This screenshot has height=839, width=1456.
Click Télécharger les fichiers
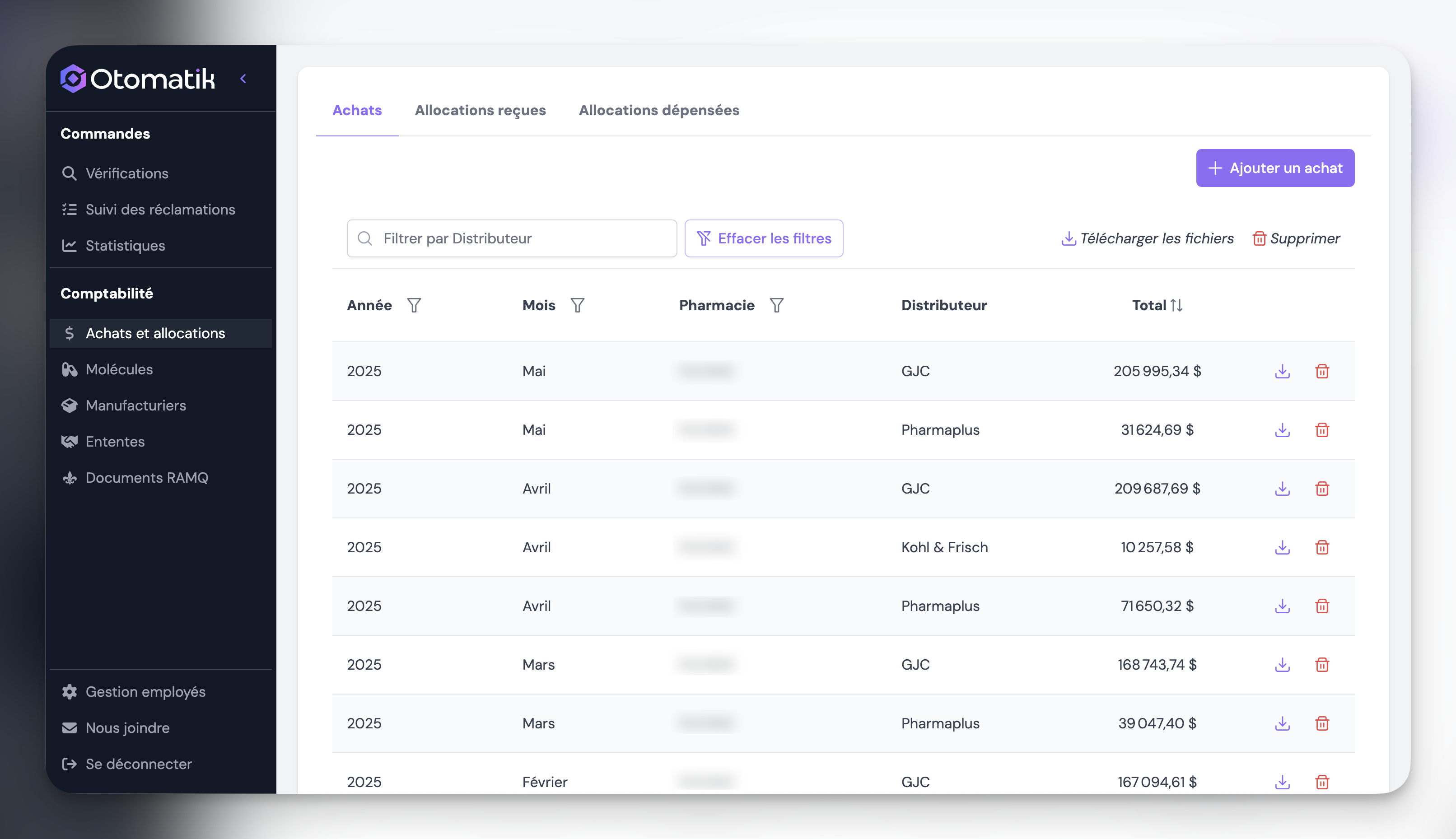1147,238
